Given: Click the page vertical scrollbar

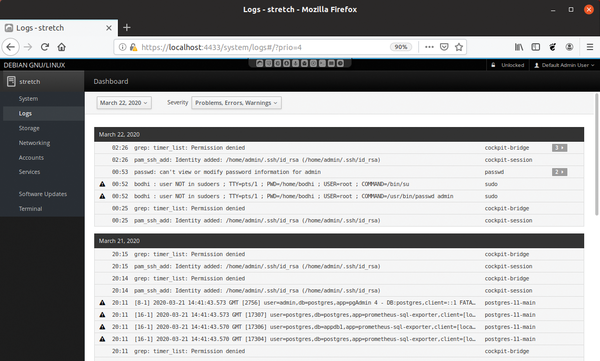Looking at the screenshot, I should (x=597, y=154).
